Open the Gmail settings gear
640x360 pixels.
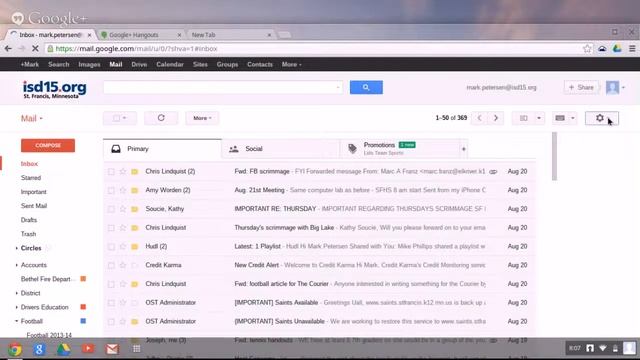(601, 118)
